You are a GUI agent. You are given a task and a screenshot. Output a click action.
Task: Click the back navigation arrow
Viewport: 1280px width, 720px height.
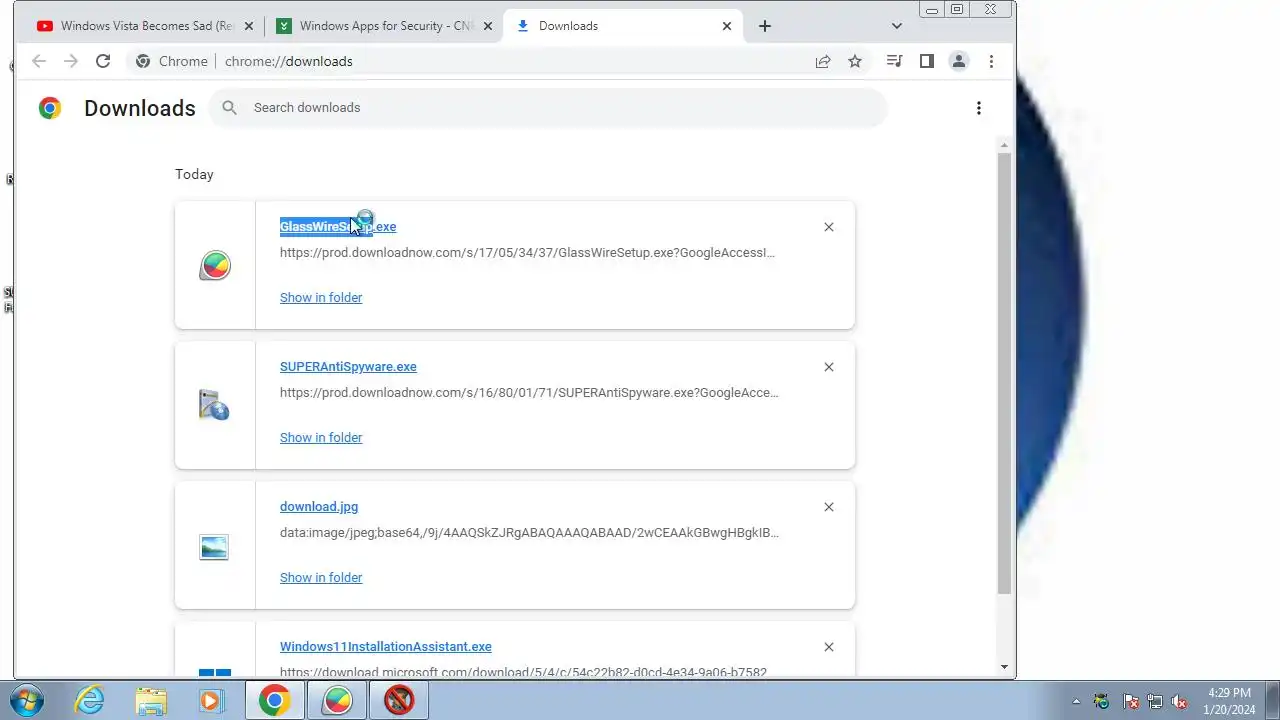39,61
